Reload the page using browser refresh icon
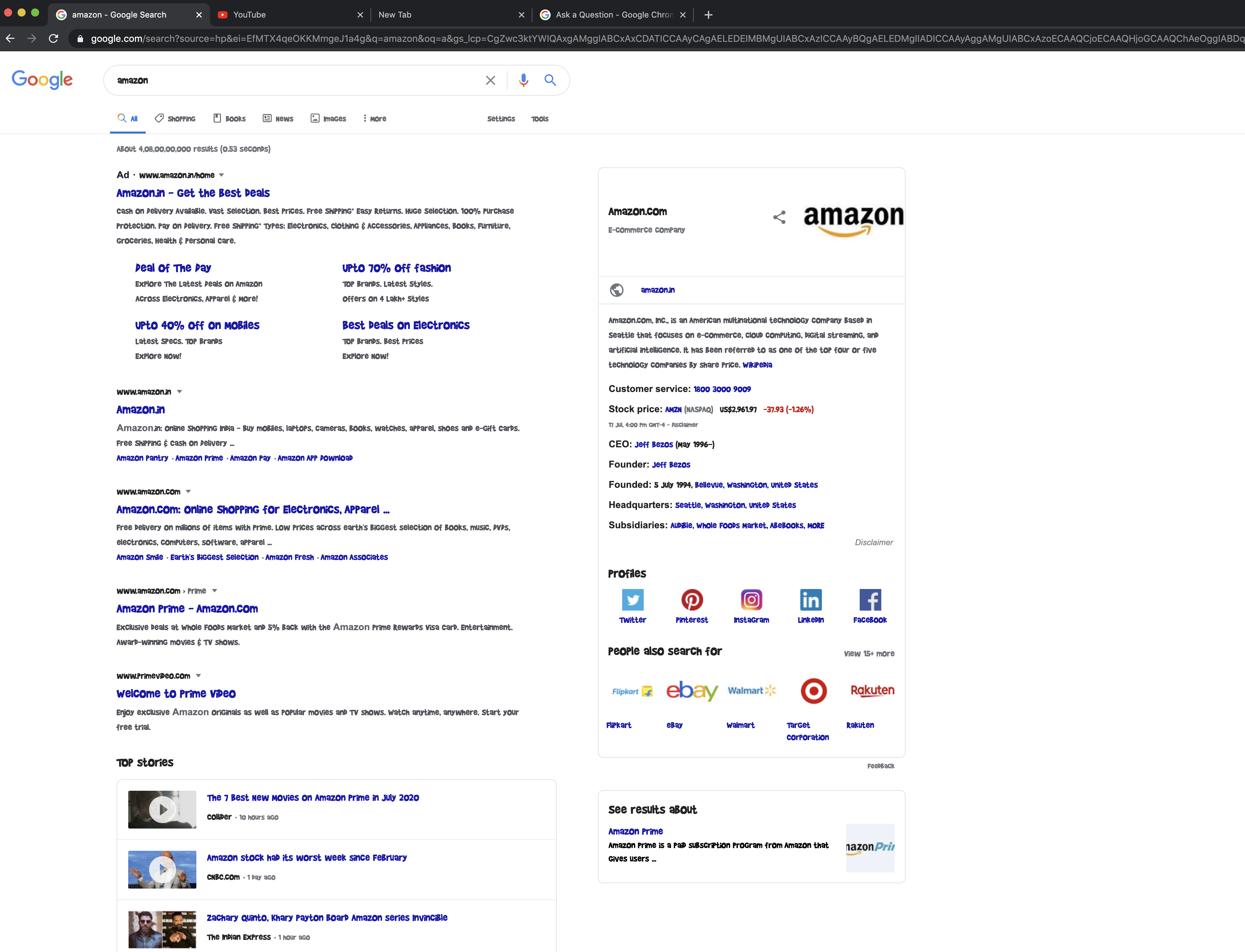This screenshot has height=952, width=1245. [53, 38]
